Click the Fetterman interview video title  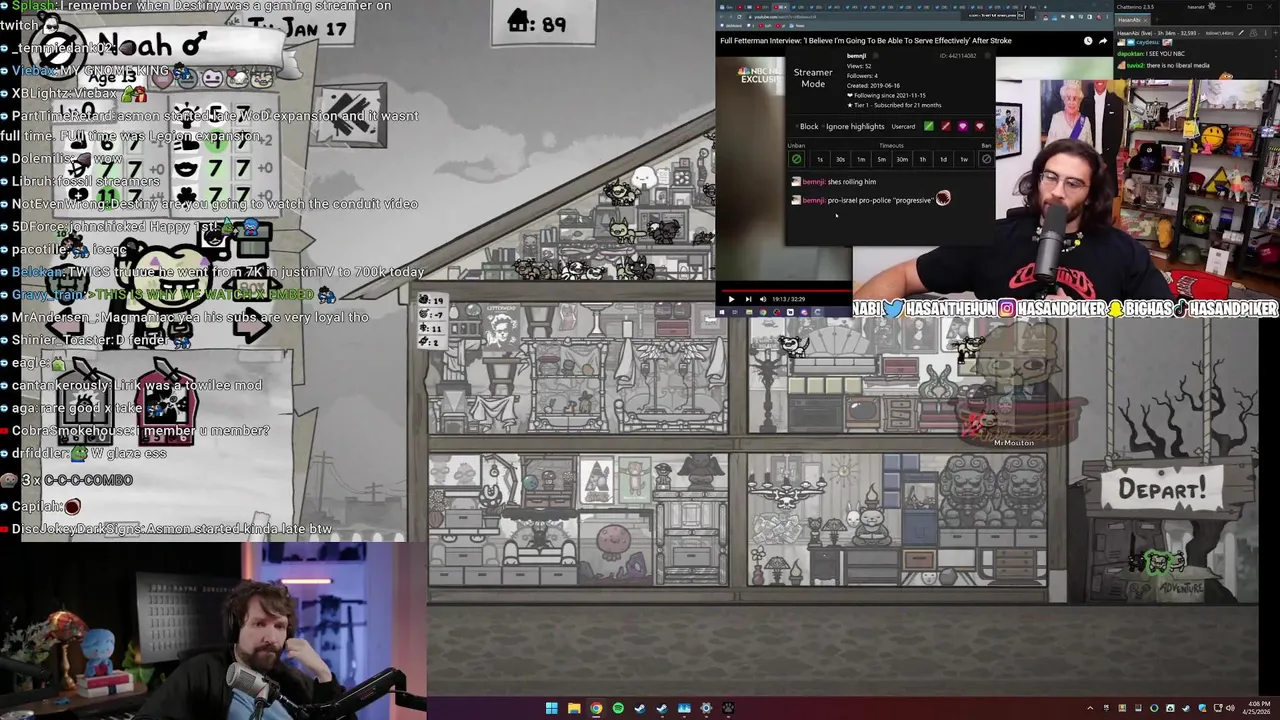tap(866, 41)
